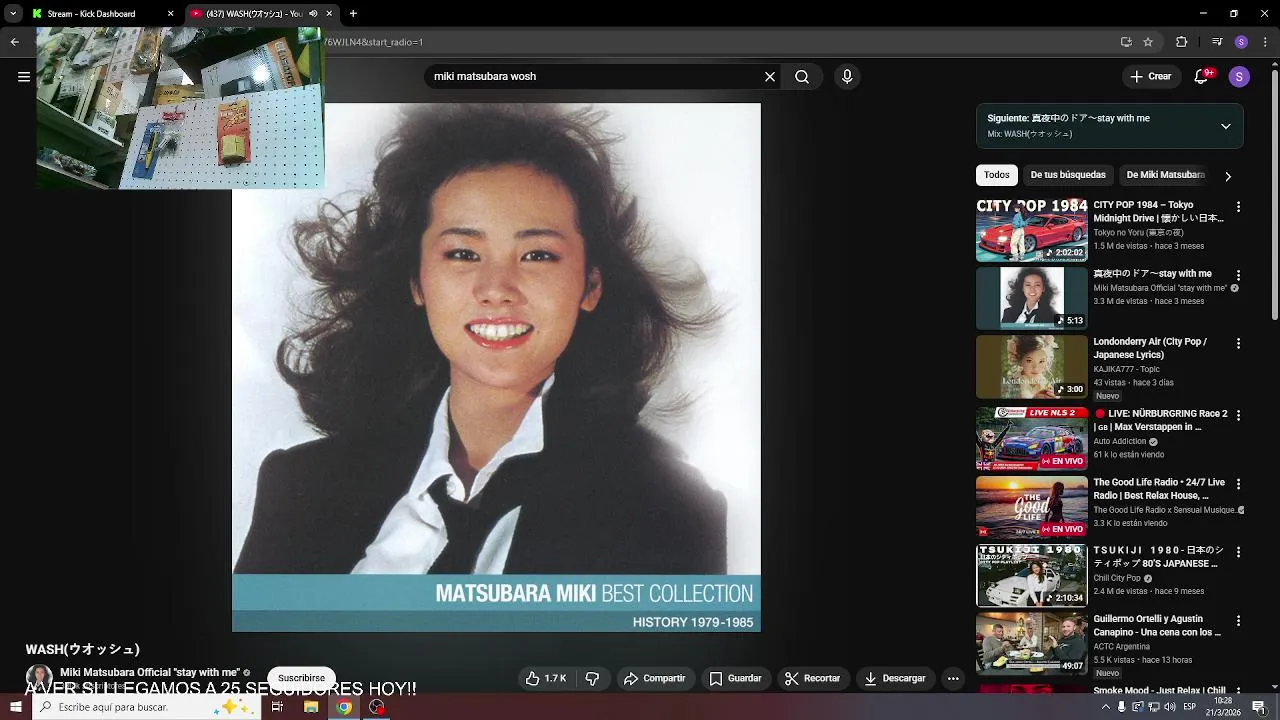Install app icon in Chrome address bar
Screen dimensions: 1280x720
coord(1126,42)
